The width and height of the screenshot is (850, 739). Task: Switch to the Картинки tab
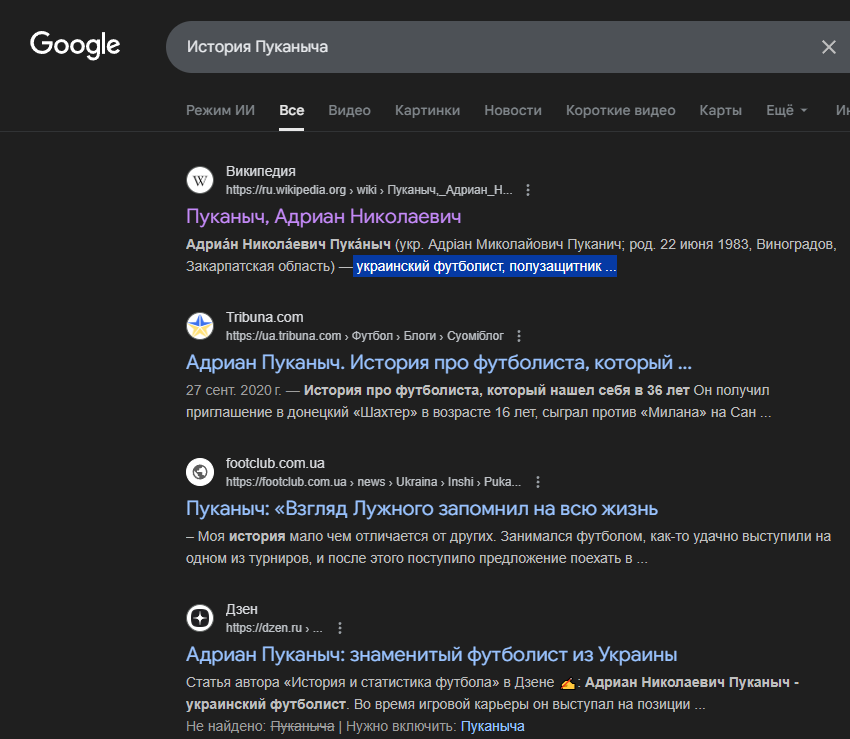tap(427, 110)
